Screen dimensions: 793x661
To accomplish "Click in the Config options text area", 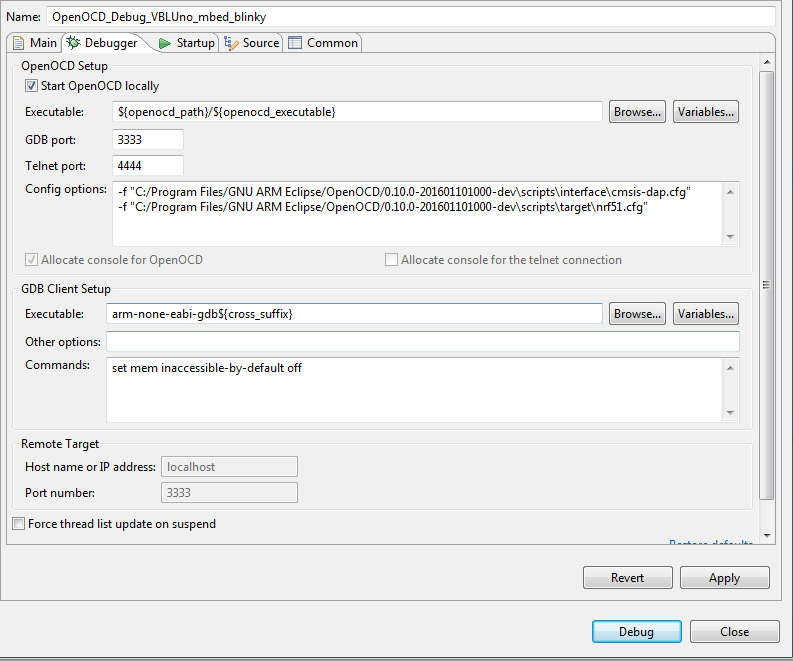I will (418, 214).
